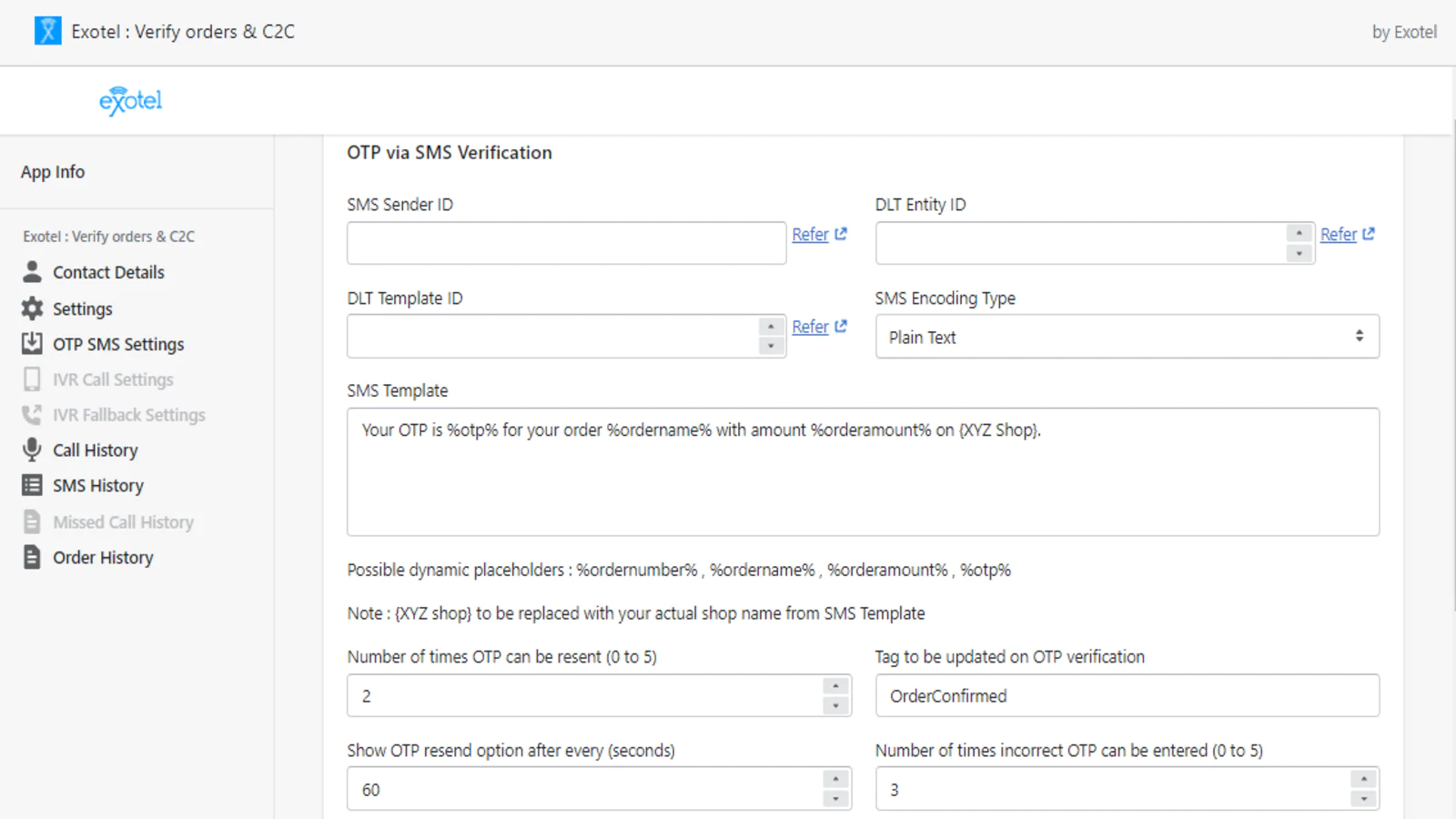Select IVR Call Settings item

click(x=113, y=379)
